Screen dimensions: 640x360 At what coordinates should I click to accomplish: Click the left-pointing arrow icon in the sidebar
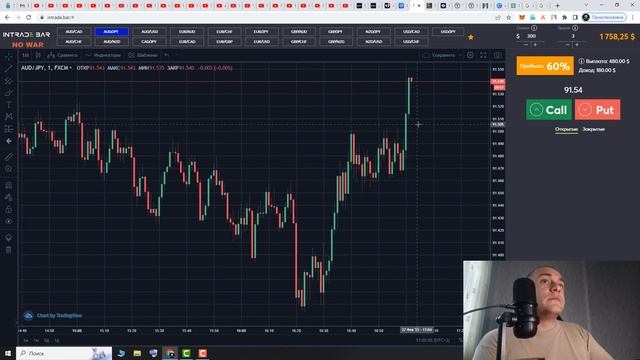click(x=9, y=141)
